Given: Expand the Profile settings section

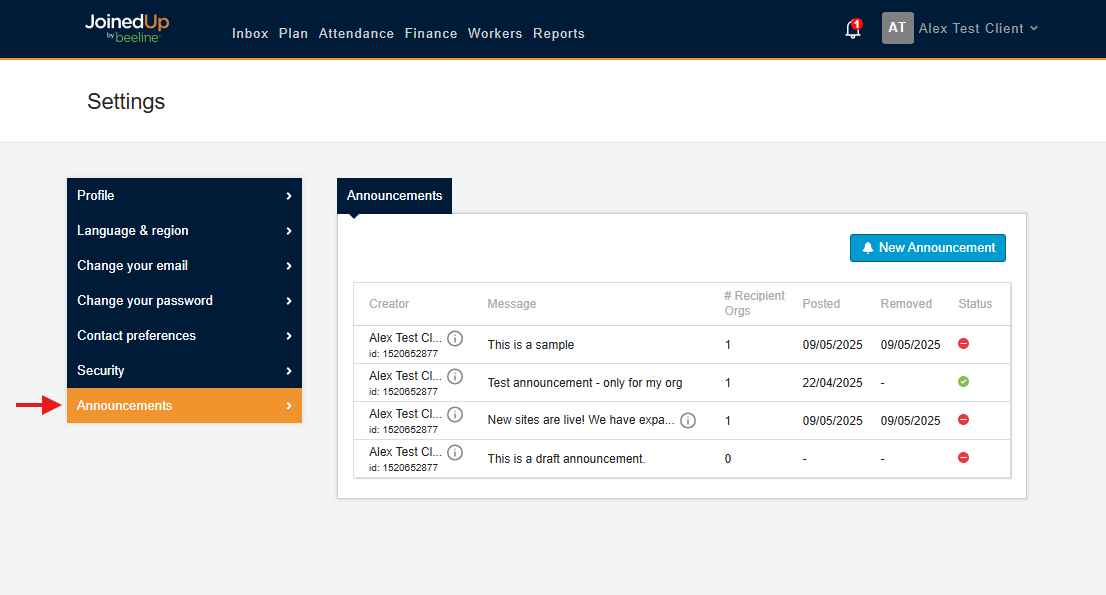Looking at the screenshot, I should pyautogui.click(x=184, y=196).
